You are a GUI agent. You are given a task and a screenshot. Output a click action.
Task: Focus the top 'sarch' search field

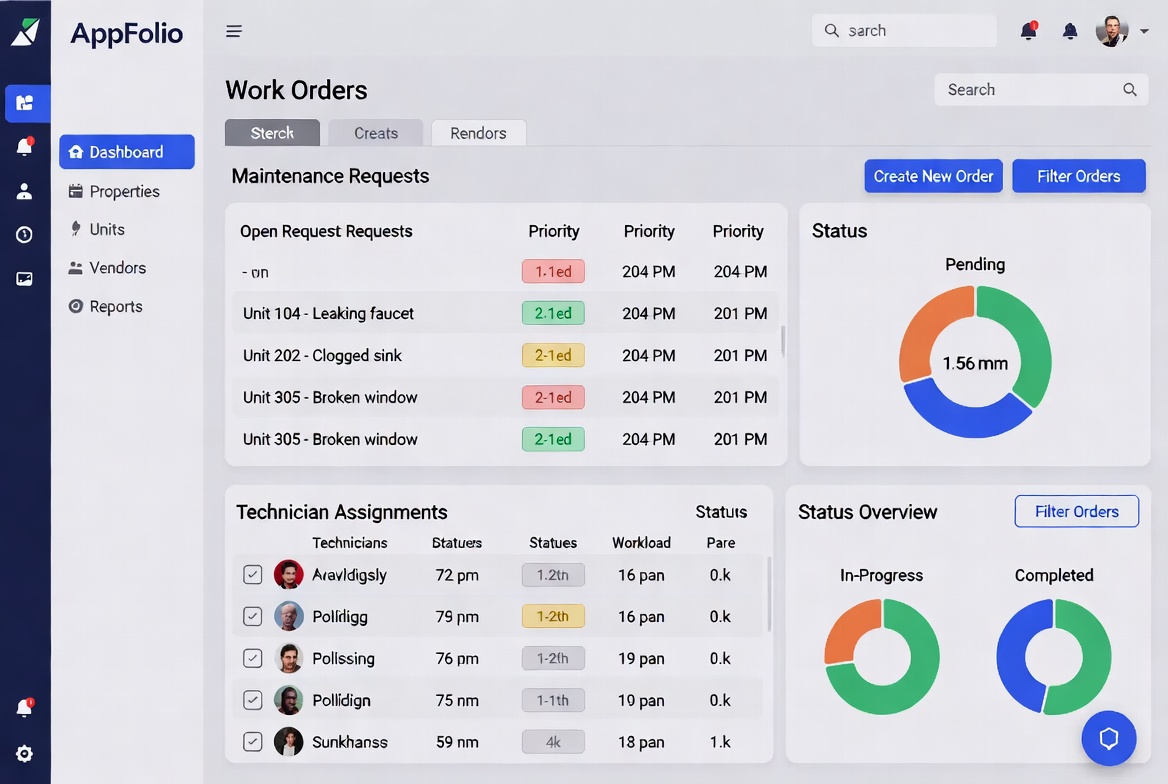(904, 31)
